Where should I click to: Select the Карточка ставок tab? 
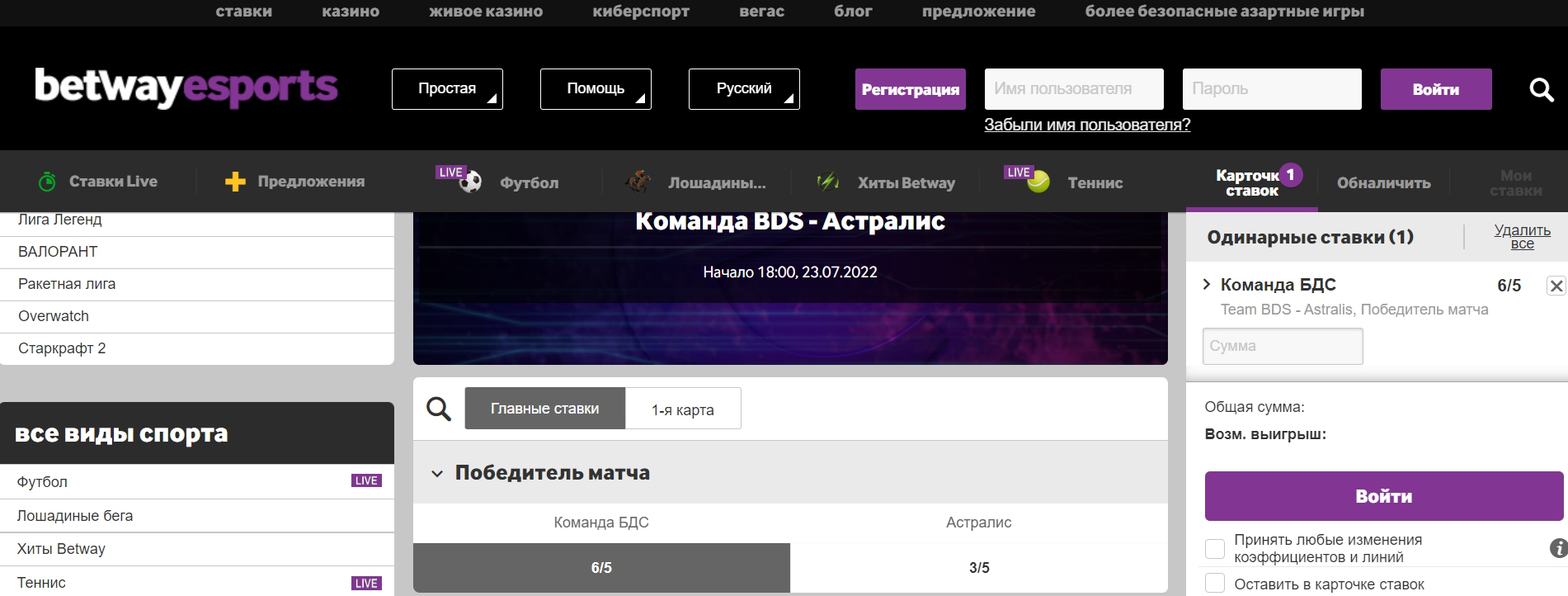coord(1252,182)
